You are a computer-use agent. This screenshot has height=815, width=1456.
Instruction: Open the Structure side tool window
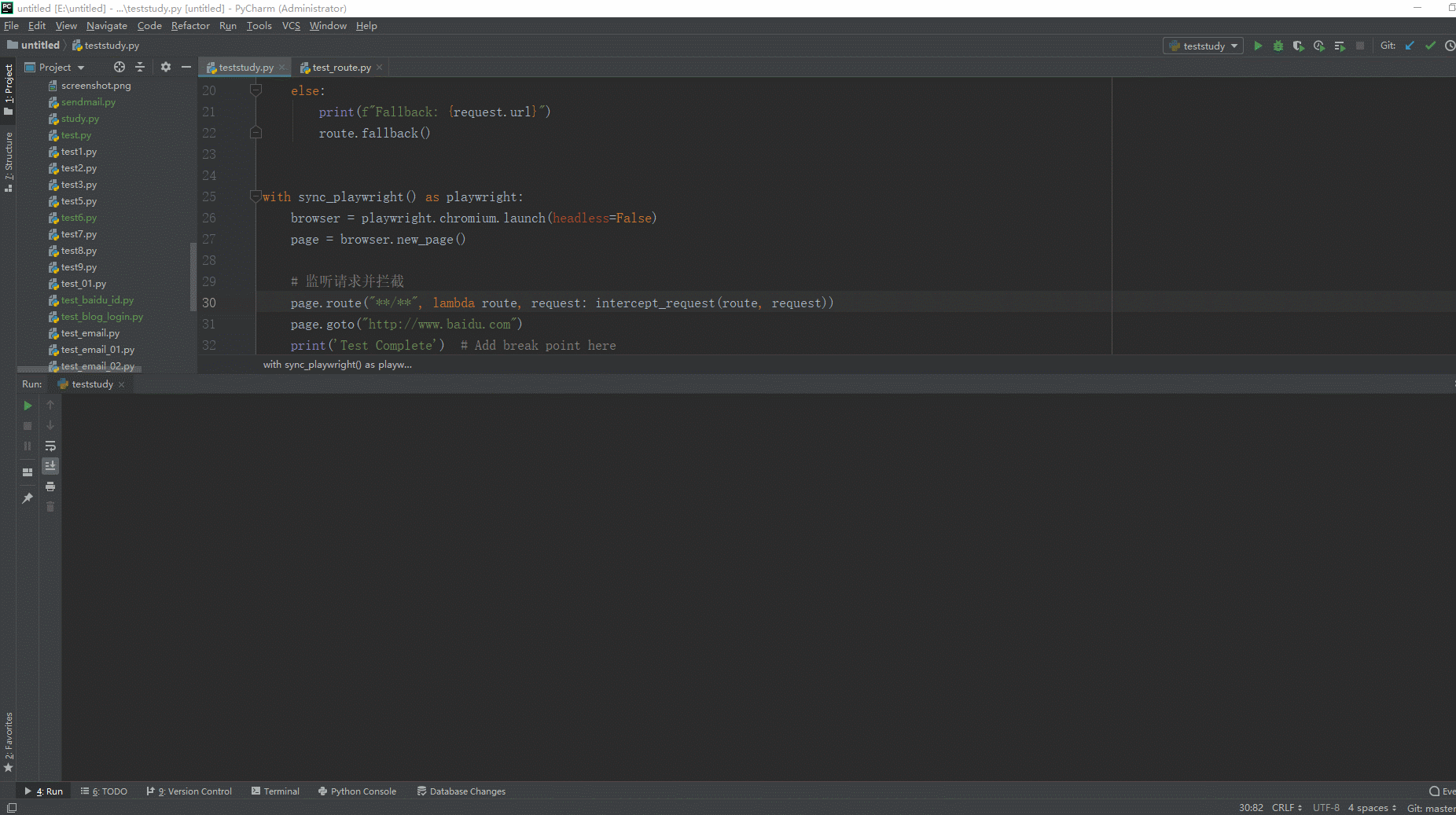9,163
